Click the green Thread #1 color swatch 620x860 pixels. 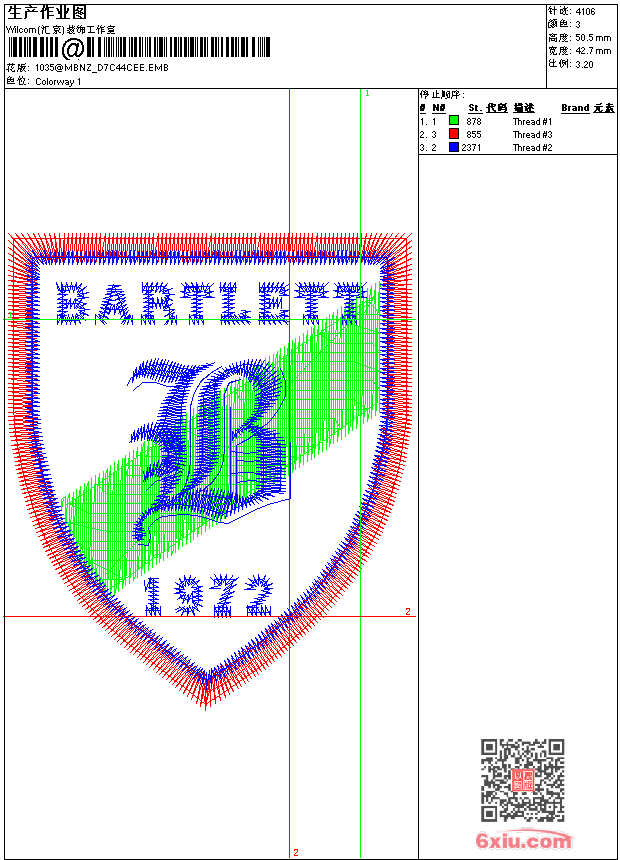[454, 120]
